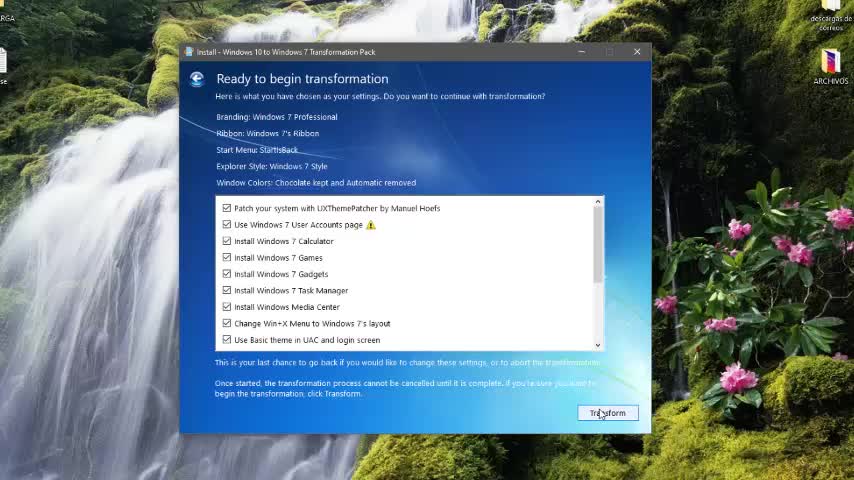Toggle Install Windows 7 Task Manager
854x480 pixels.
pyautogui.click(x=227, y=290)
